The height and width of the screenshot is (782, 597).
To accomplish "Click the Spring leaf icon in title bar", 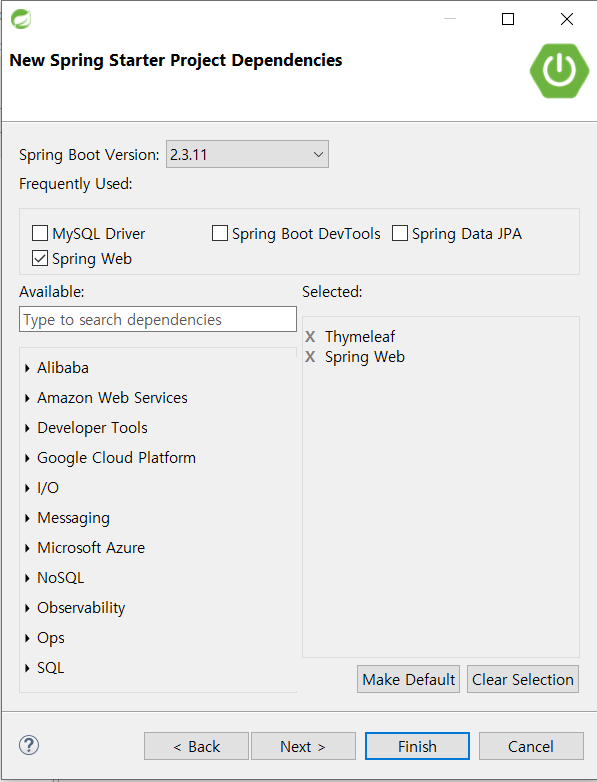I will (x=21, y=19).
